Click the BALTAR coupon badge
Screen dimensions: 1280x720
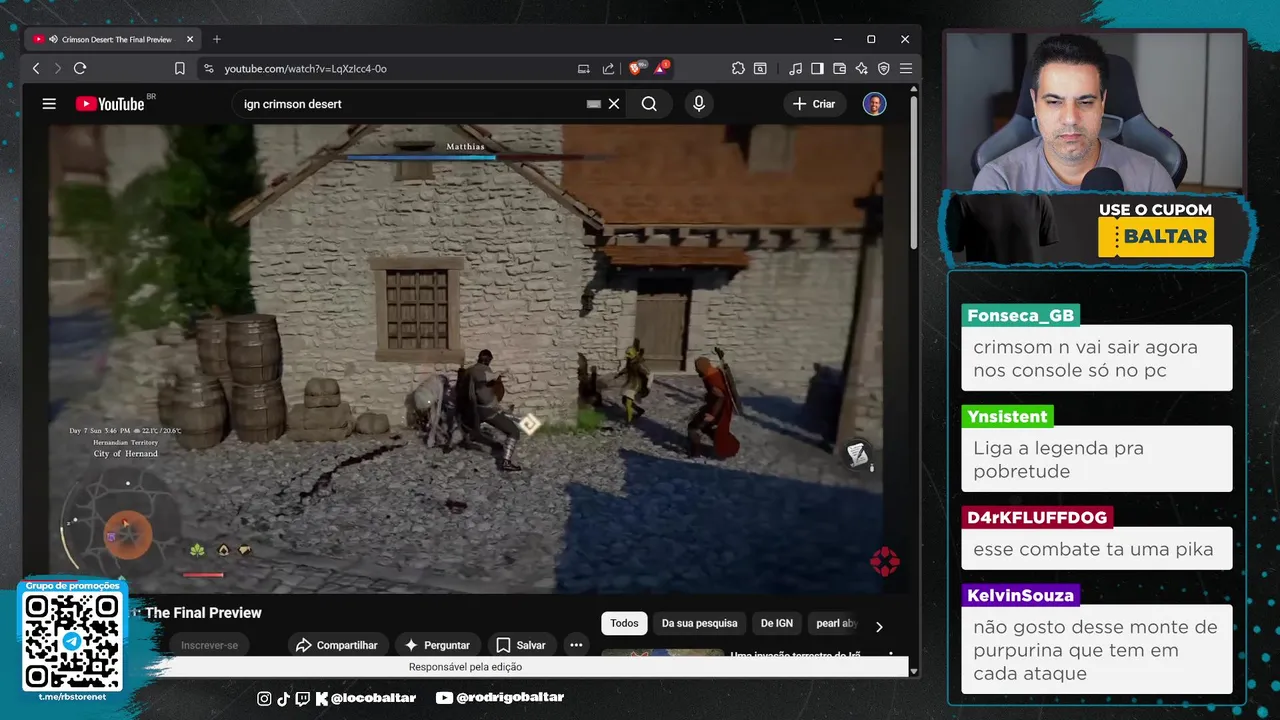(x=1156, y=237)
